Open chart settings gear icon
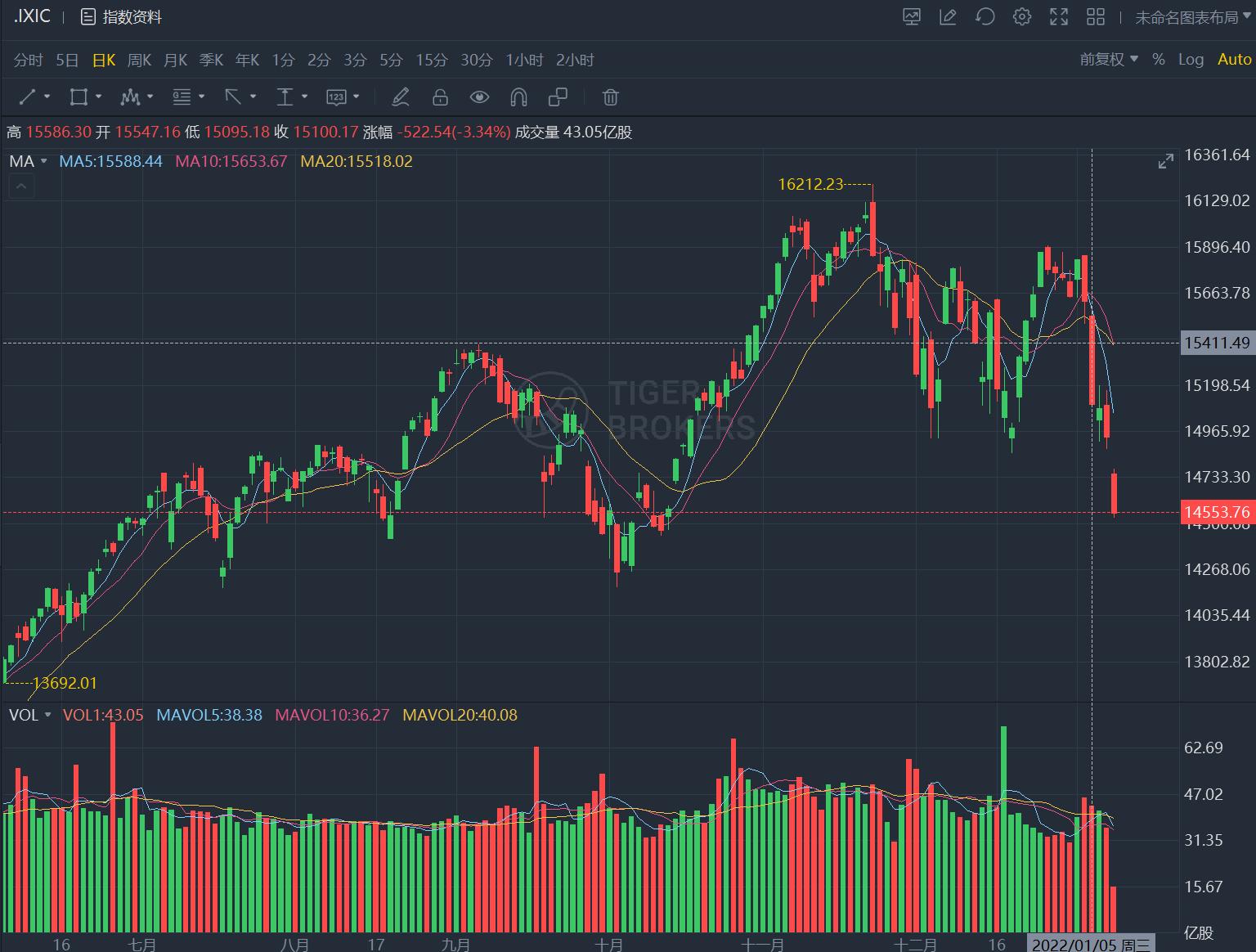This screenshot has width=1256, height=952. pos(1022,16)
